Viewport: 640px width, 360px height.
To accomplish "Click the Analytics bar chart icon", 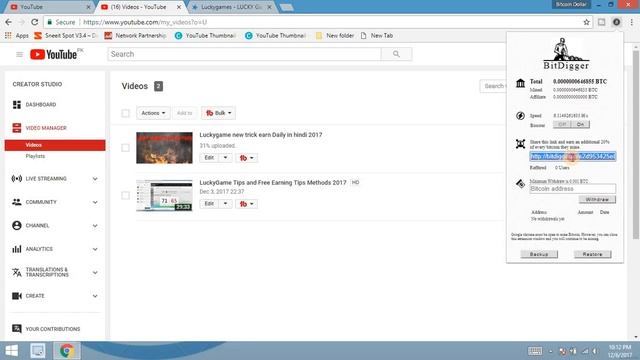I will pos(17,249).
